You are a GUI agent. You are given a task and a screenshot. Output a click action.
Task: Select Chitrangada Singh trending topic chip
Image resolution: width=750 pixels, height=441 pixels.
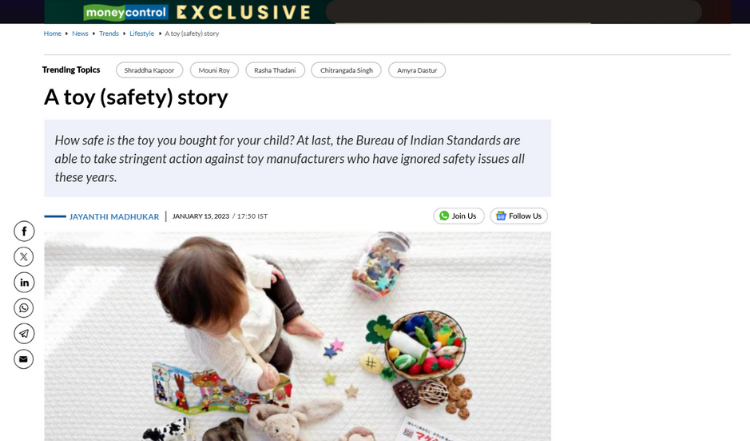pos(346,70)
